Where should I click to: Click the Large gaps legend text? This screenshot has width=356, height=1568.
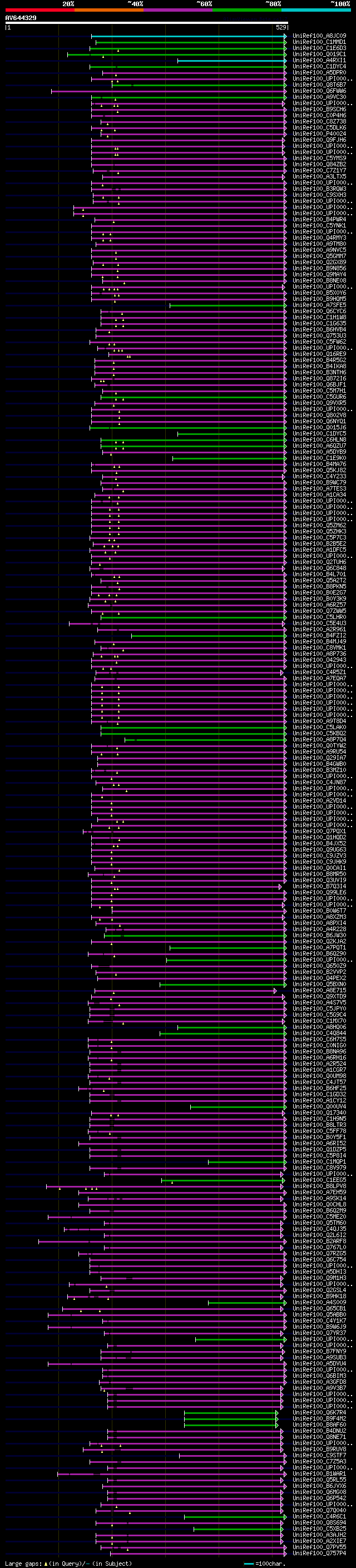67,1564
